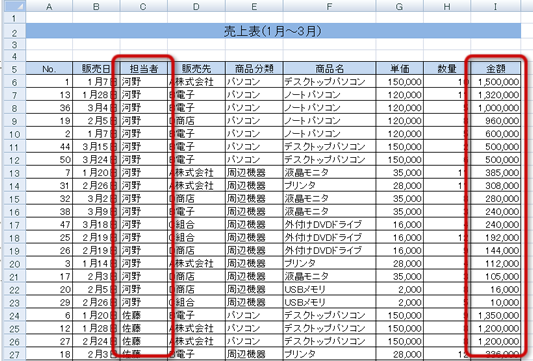Select column H header
The image size is (533, 361).
pos(447,6)
